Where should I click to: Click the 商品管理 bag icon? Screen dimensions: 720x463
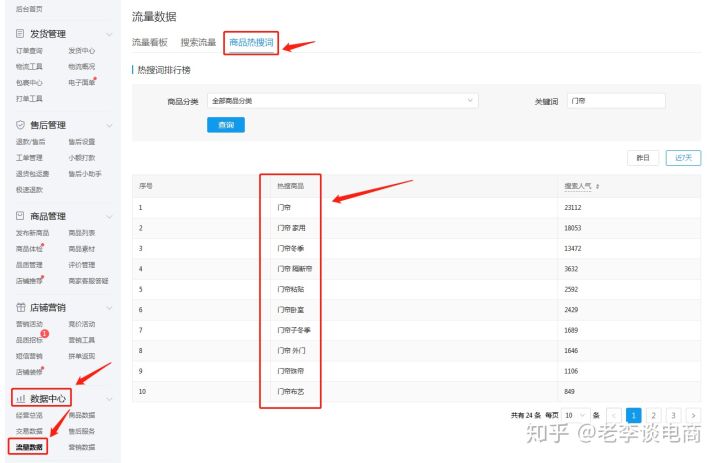click(x=20, y=215)
